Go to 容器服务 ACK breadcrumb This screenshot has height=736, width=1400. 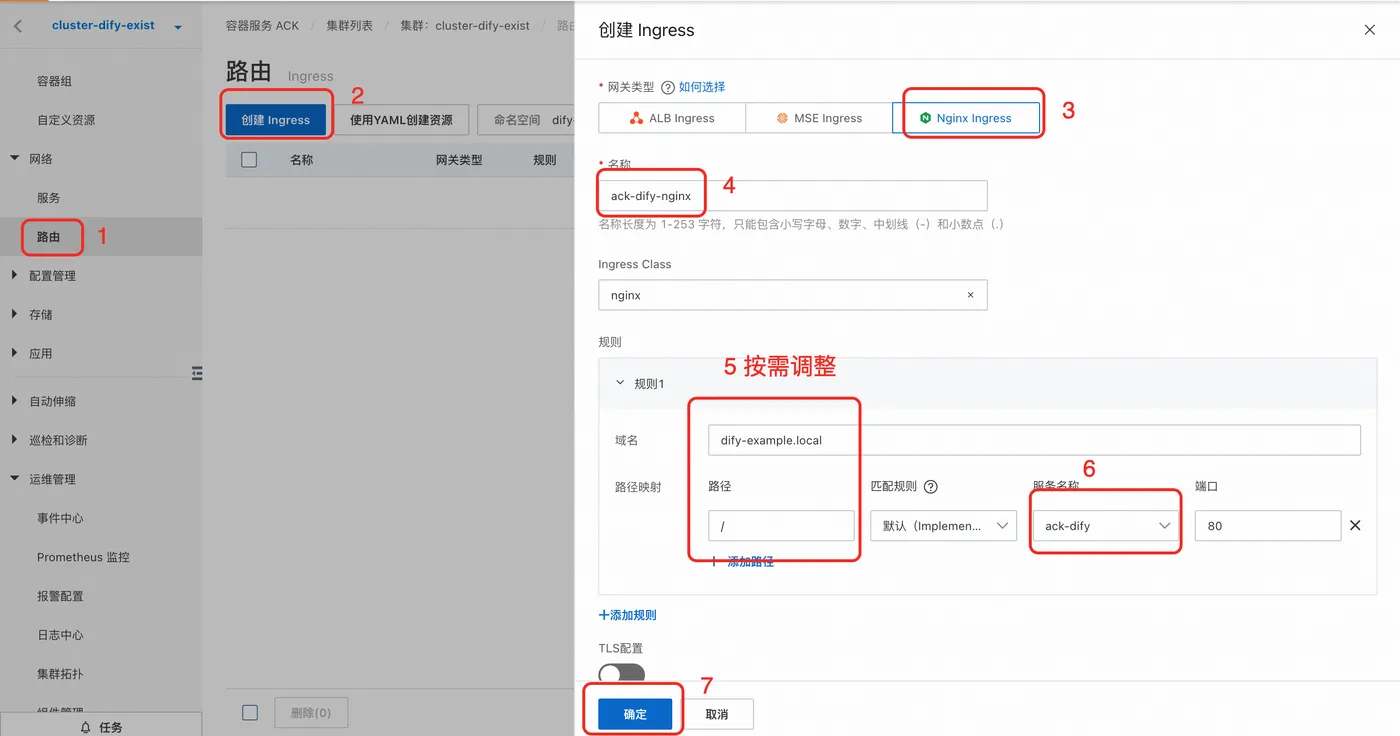262,26
